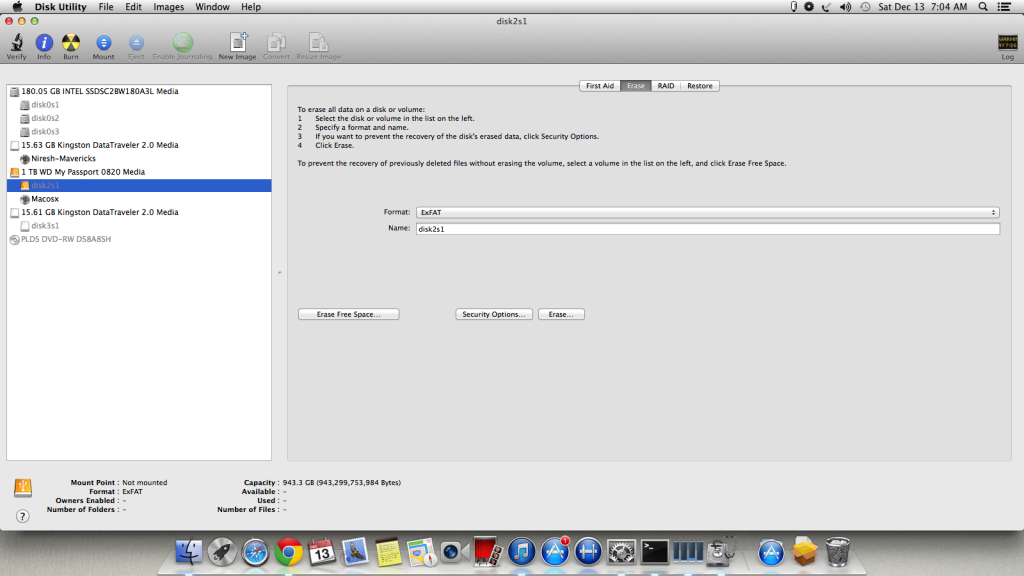
Task: Select disk3s1 partition in sidebar
Action: [x=139, y=225]
